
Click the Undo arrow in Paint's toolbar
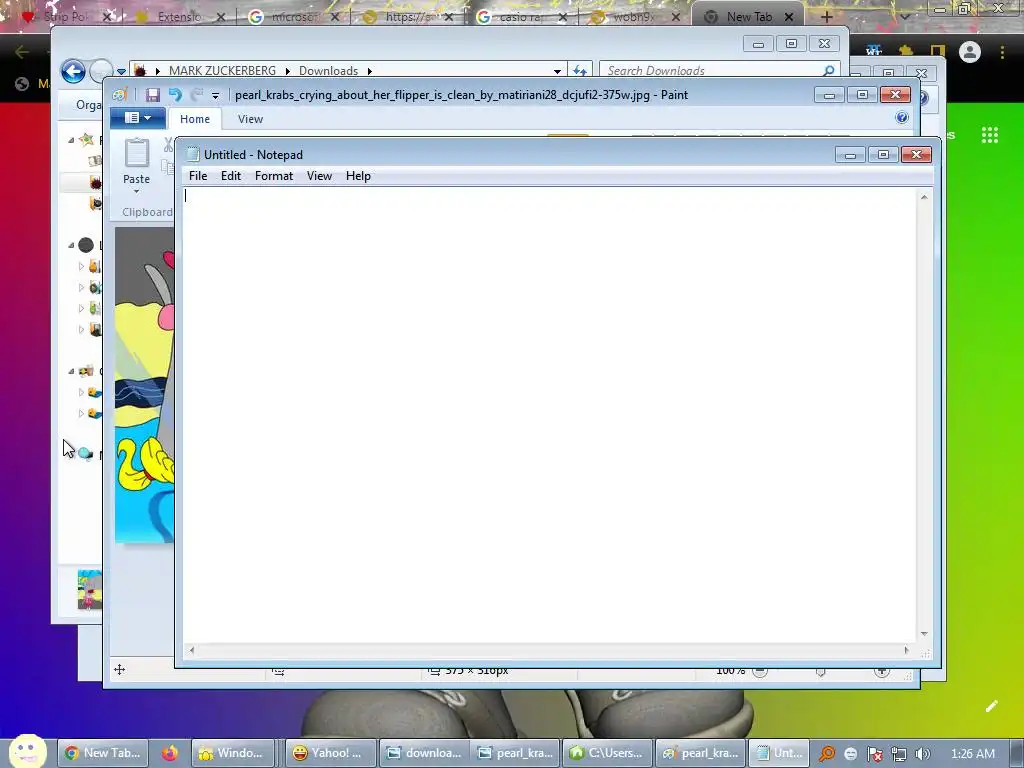[x=175, y=95]
